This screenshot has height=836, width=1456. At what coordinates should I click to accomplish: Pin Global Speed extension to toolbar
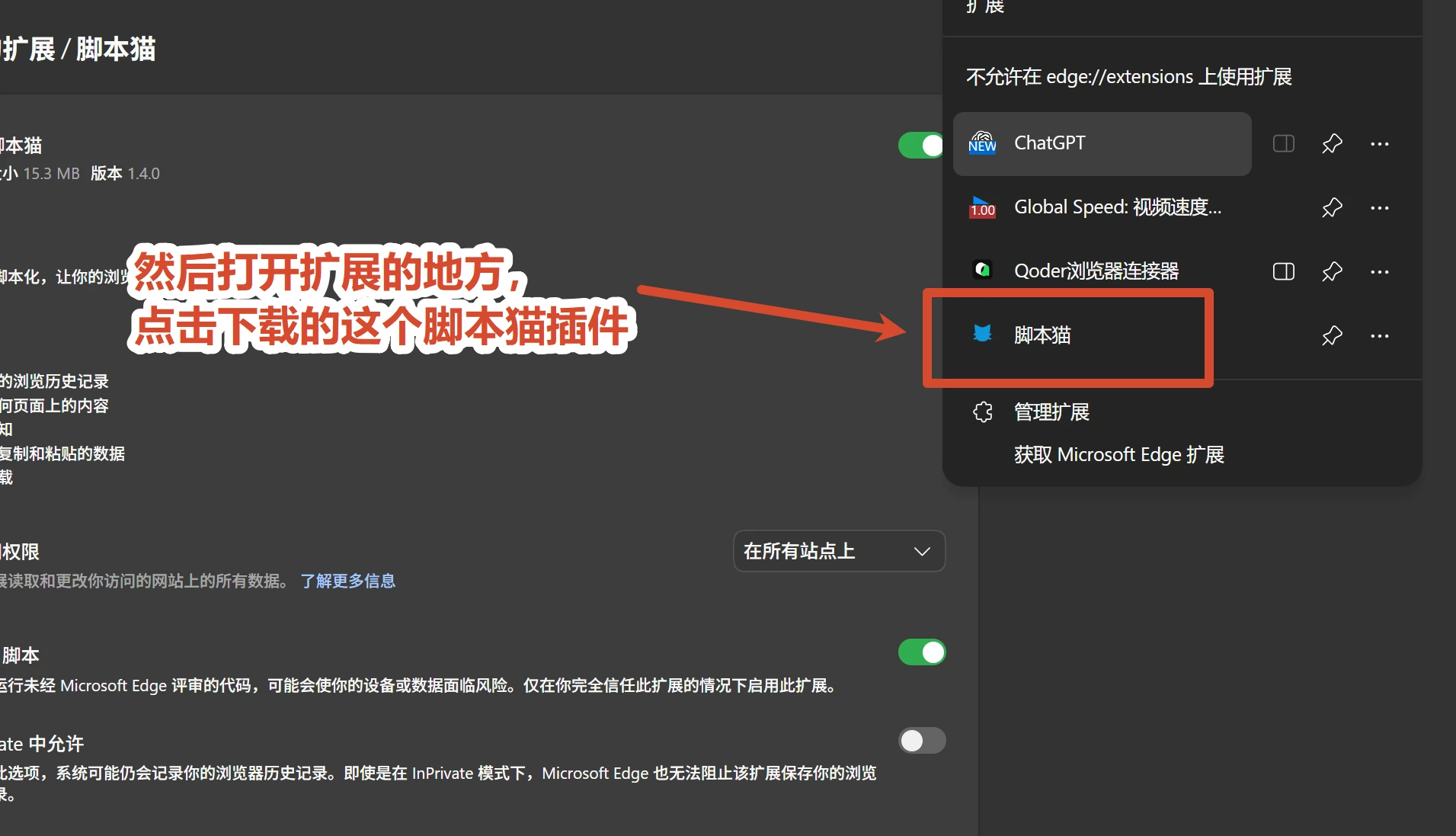coord(1332,207)
